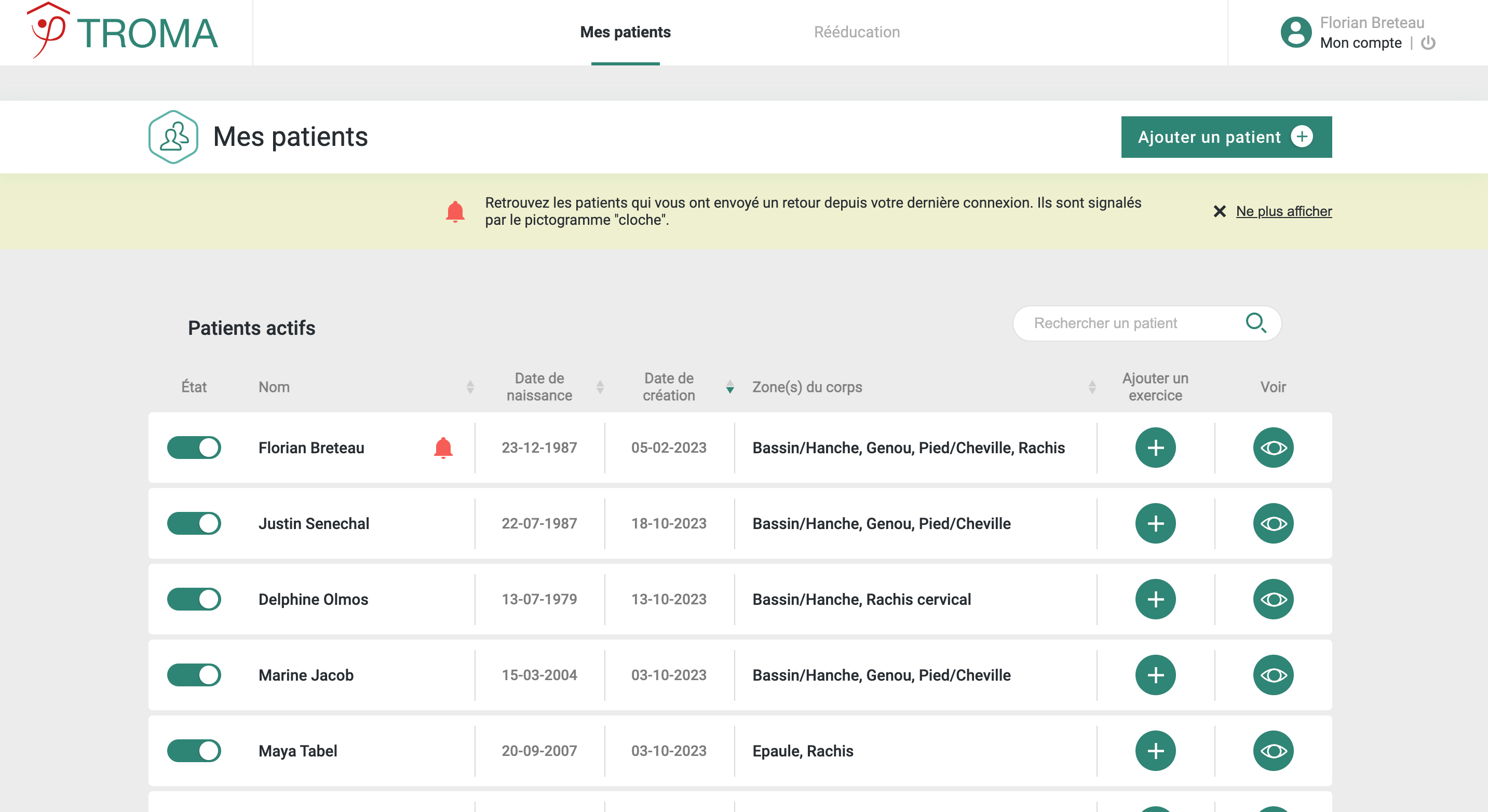Click Ne plus afficher link

click(1283, 211)
